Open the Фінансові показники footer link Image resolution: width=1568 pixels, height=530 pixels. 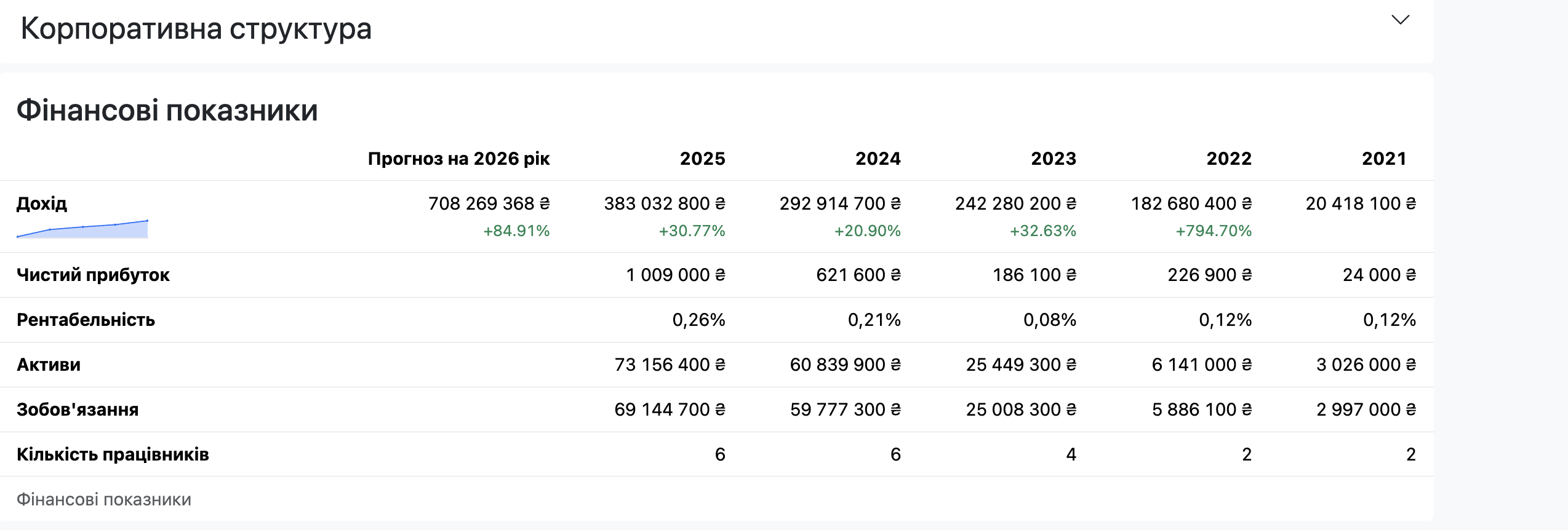click(x=104, y=499)
